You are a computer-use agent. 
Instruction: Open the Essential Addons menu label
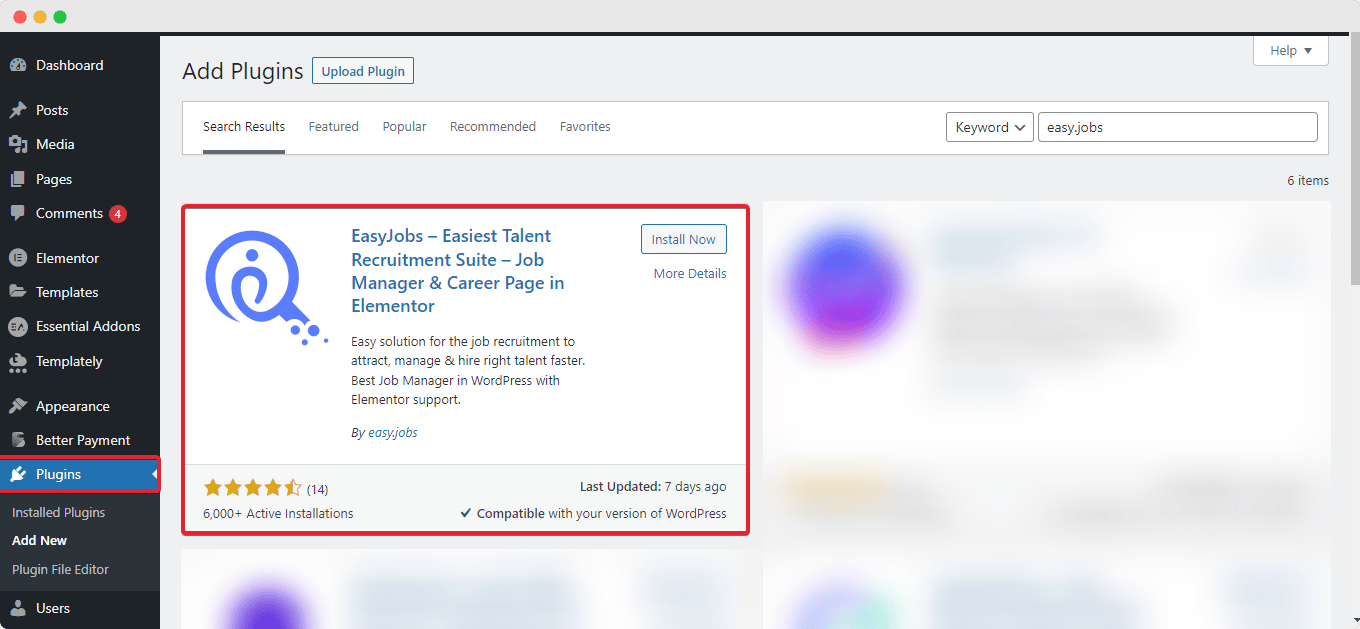pos(88,326)
